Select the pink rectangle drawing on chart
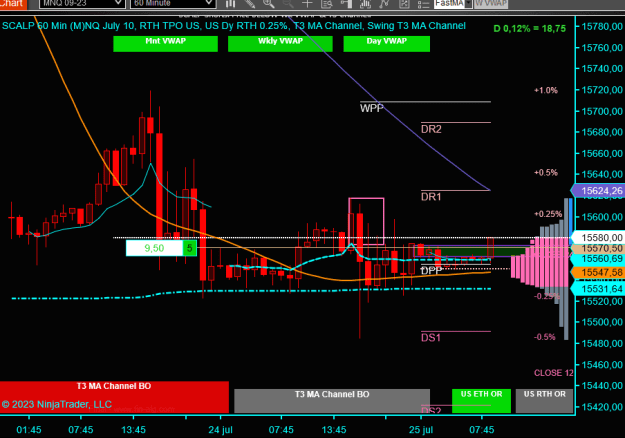 [x=366, y=221]
